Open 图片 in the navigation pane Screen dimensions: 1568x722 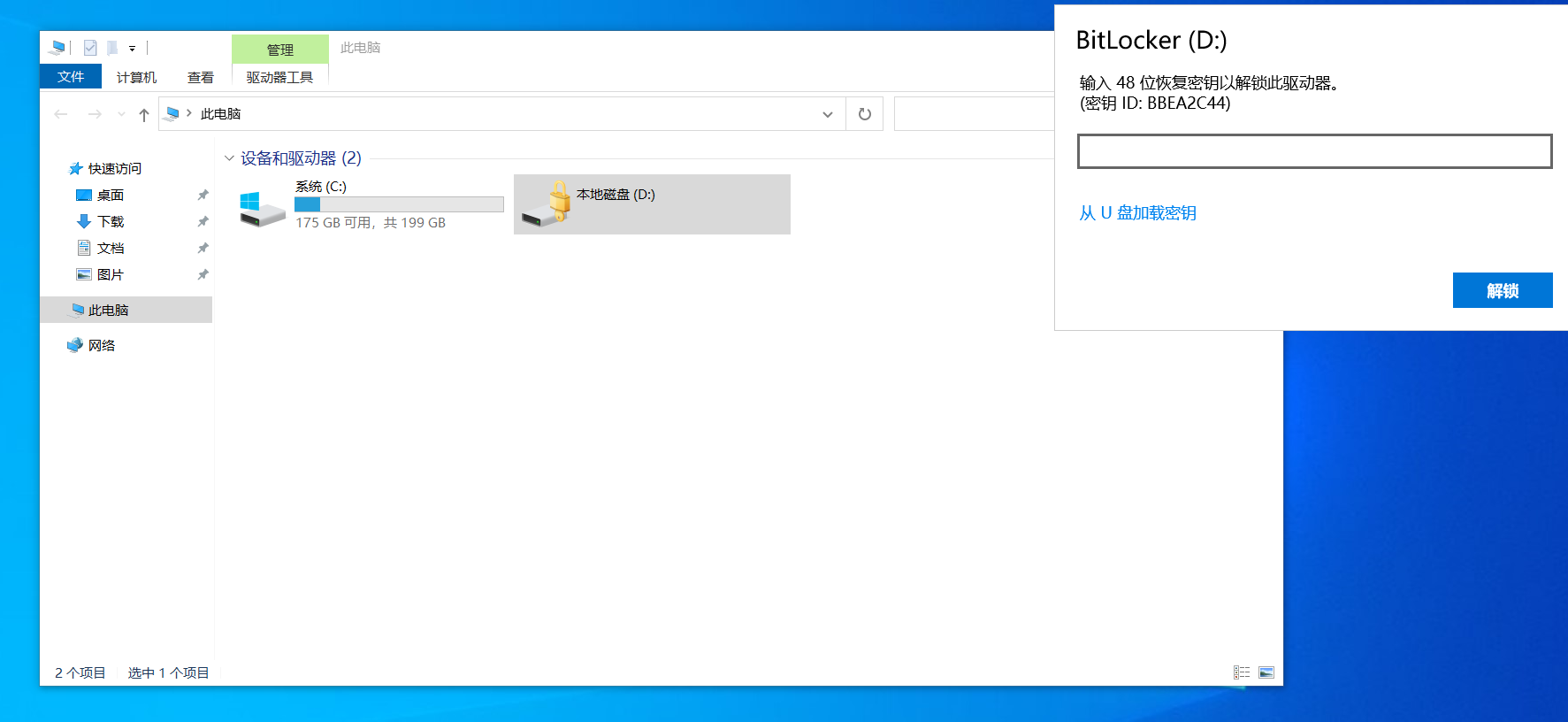tap(111, 274)
